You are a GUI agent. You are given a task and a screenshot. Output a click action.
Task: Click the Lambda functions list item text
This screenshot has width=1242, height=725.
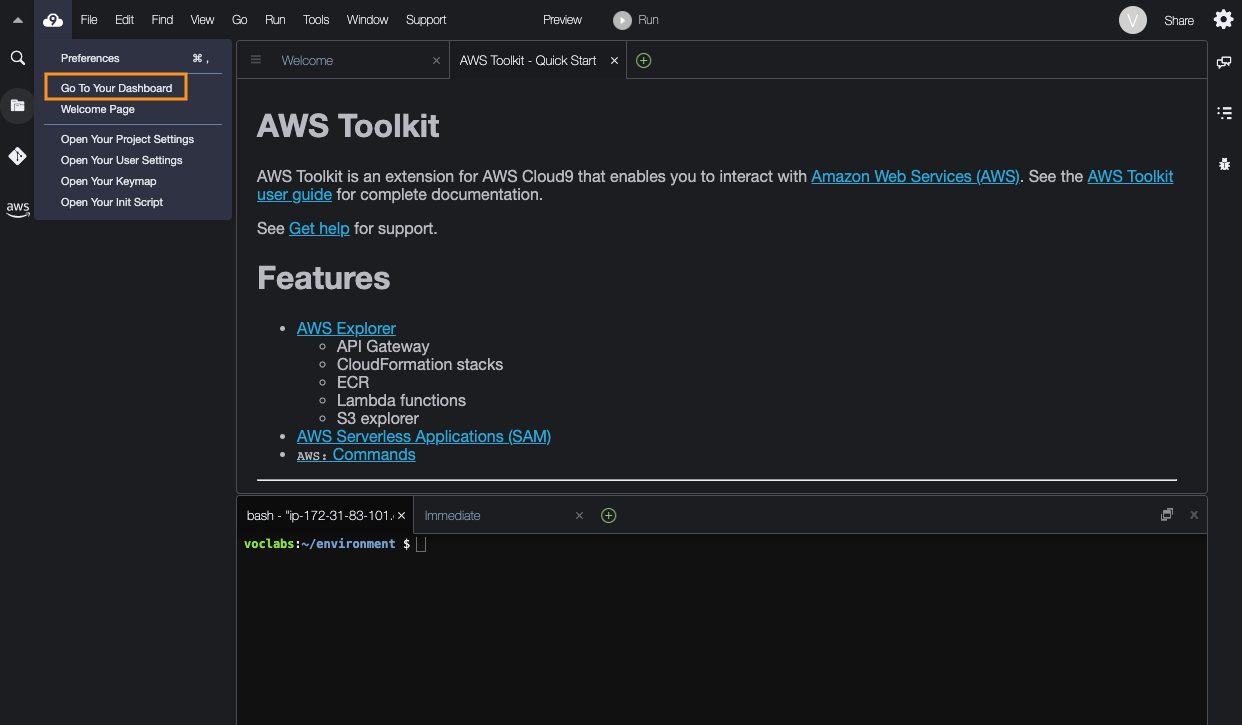(x=401, y=400)
